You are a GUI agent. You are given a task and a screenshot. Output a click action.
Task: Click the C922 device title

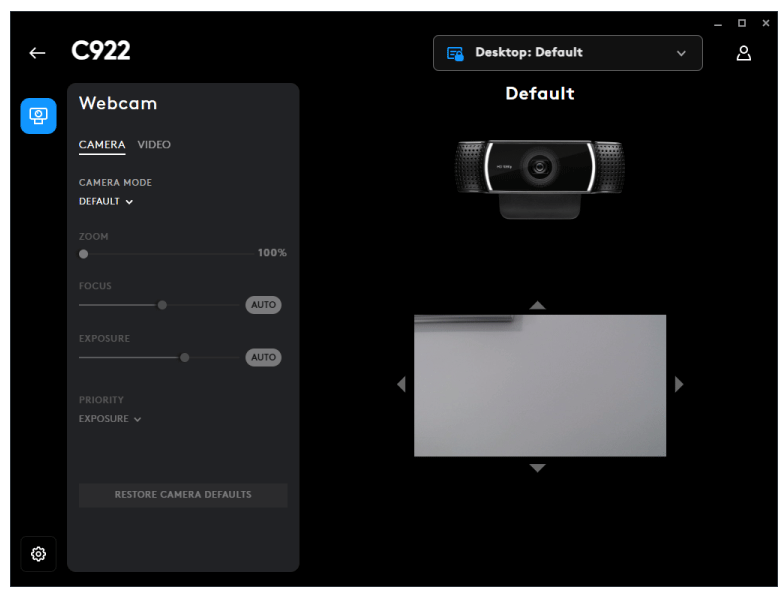(100, 50)
